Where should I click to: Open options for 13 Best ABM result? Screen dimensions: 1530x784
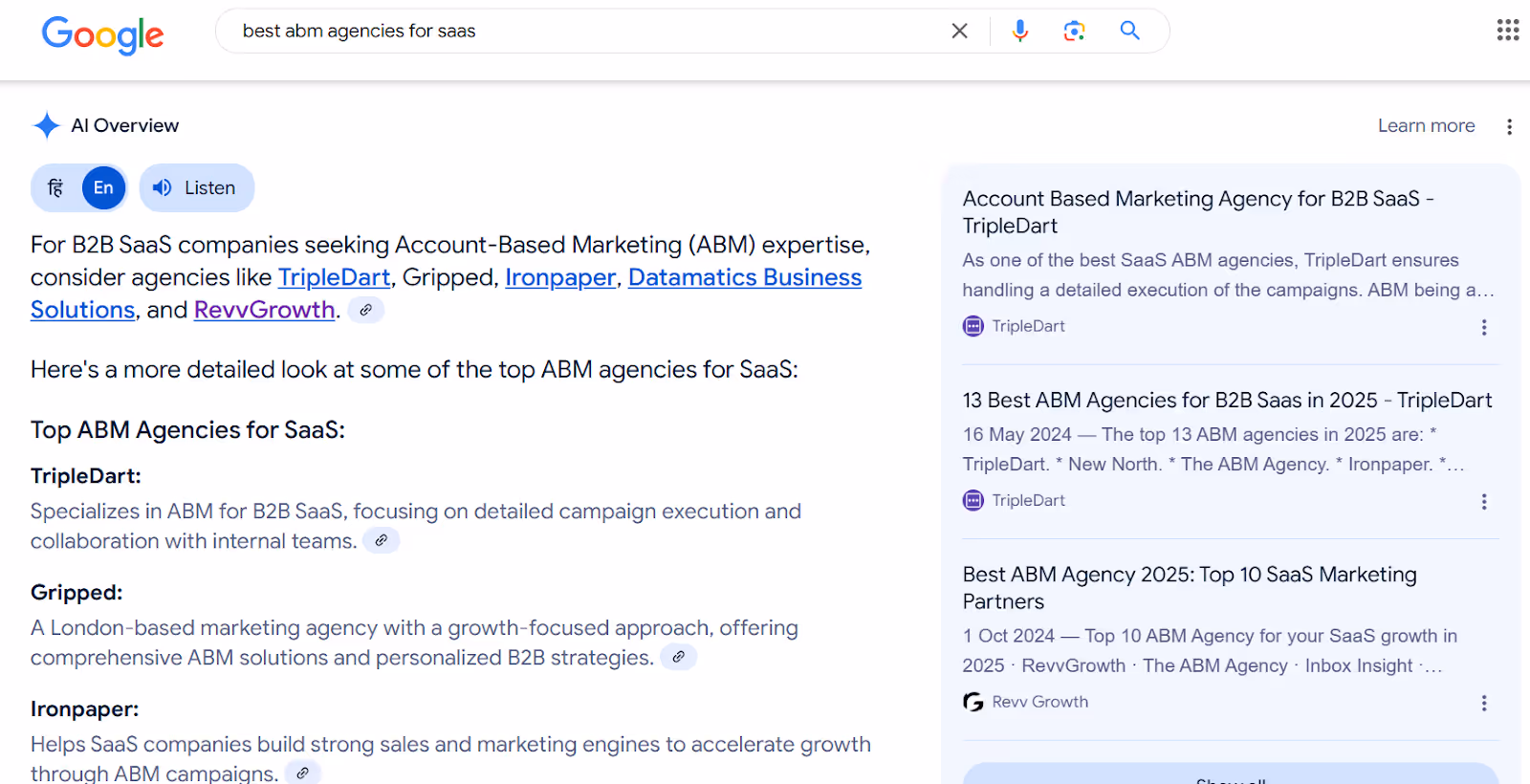(1484, 501)
